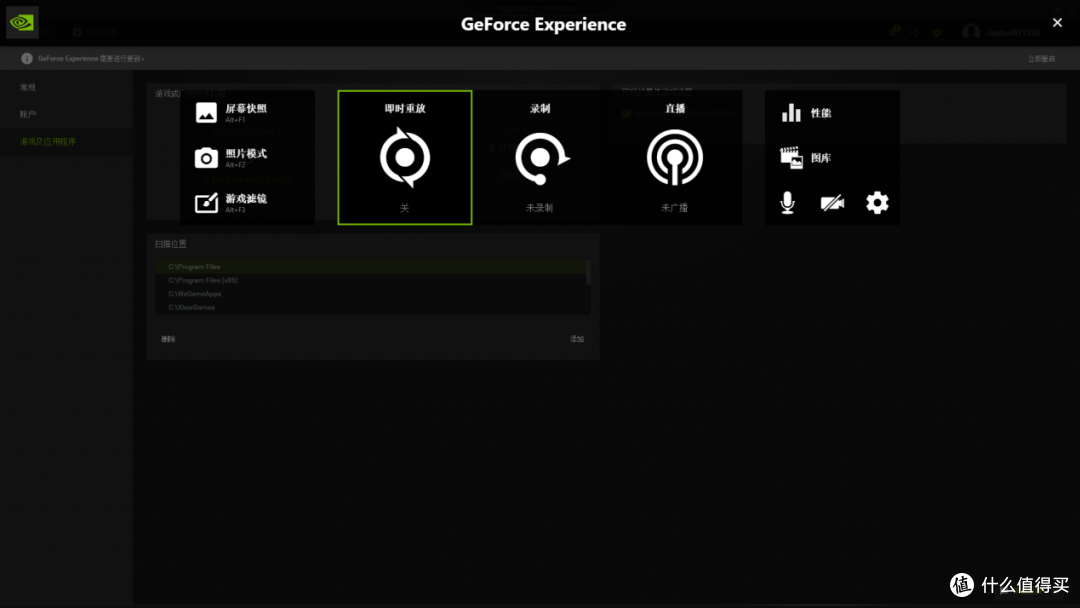Screen dimensions: 1080x608
Task: Open the share menu in the top bar
Action: pos(914,32)
